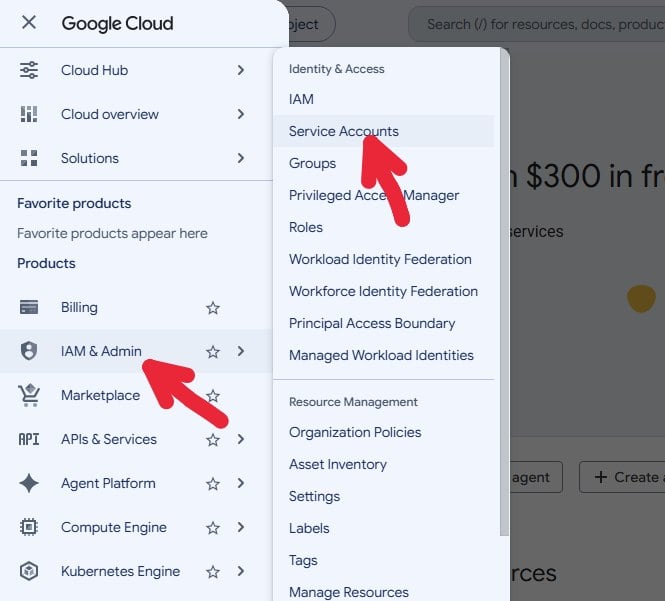
Task: Pin Kubernetes Engine with its star
Action: [213, 572]
